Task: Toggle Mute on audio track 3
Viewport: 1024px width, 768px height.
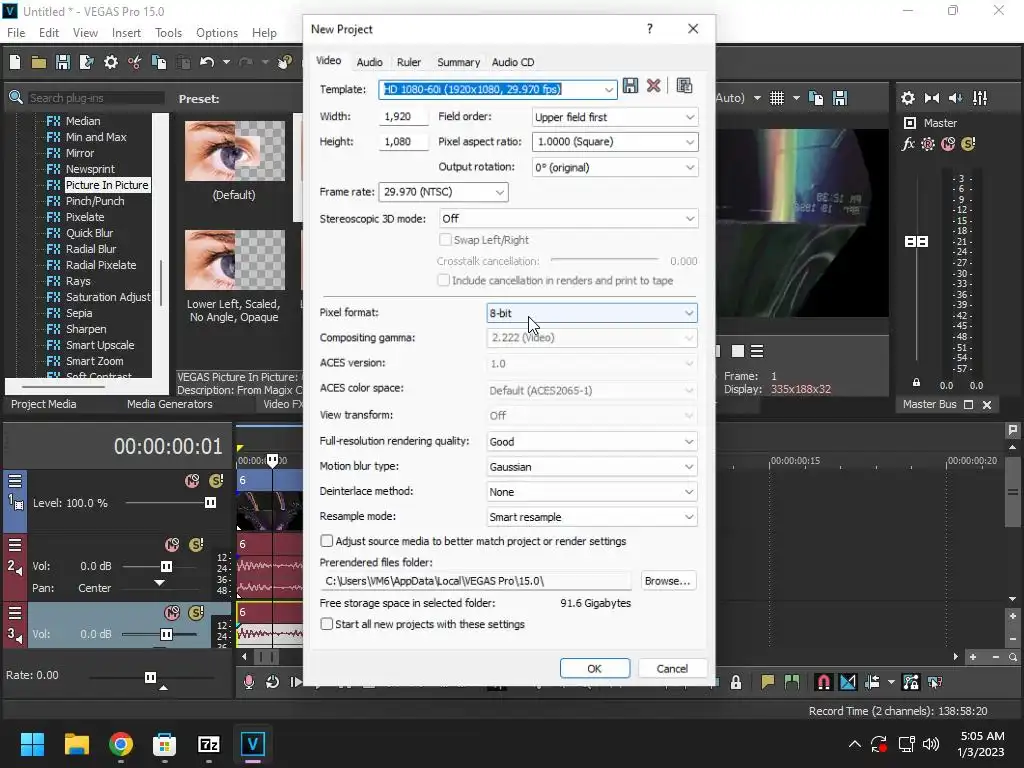Action: (172, 612)
